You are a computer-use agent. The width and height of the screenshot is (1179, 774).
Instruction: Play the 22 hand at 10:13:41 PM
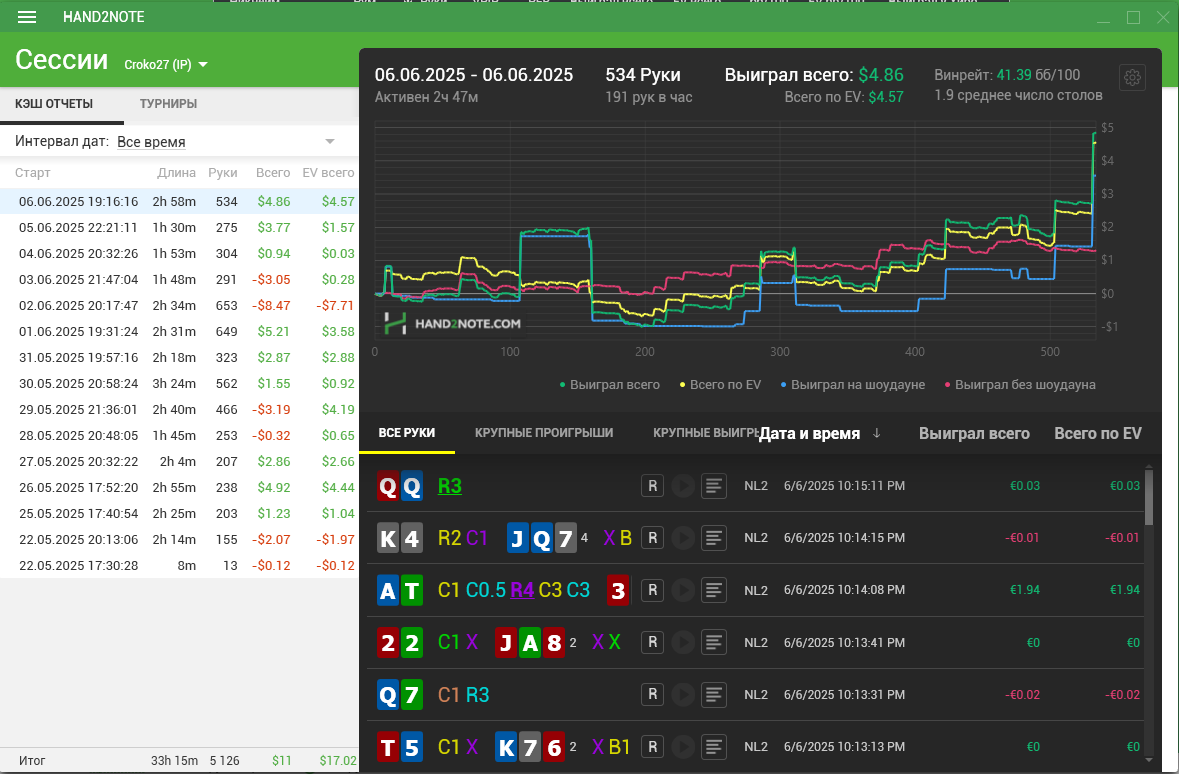coord(683,642)
